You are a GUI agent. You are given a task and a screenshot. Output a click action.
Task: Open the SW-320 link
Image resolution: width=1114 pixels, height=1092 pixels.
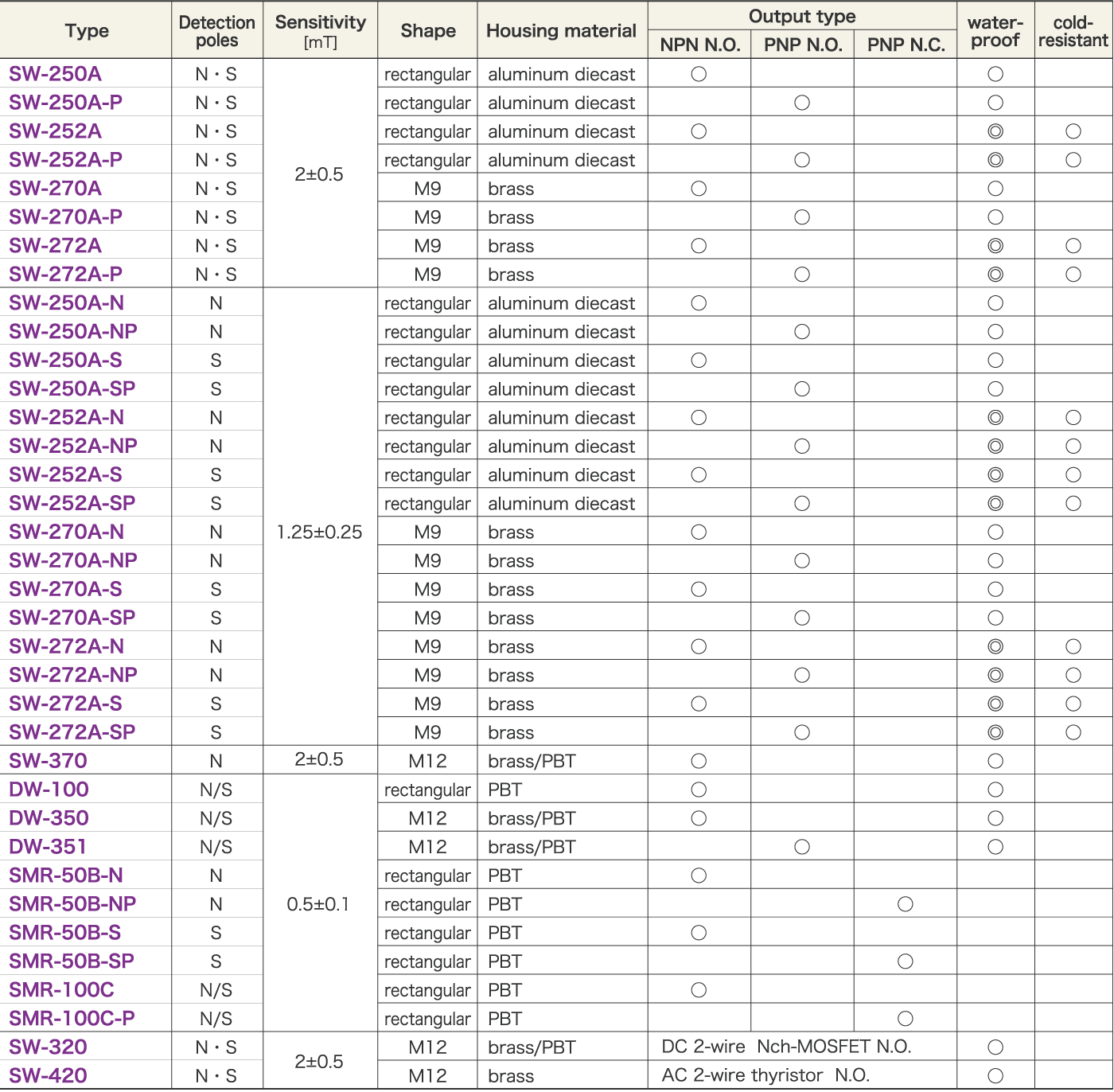click(48, 1048)
